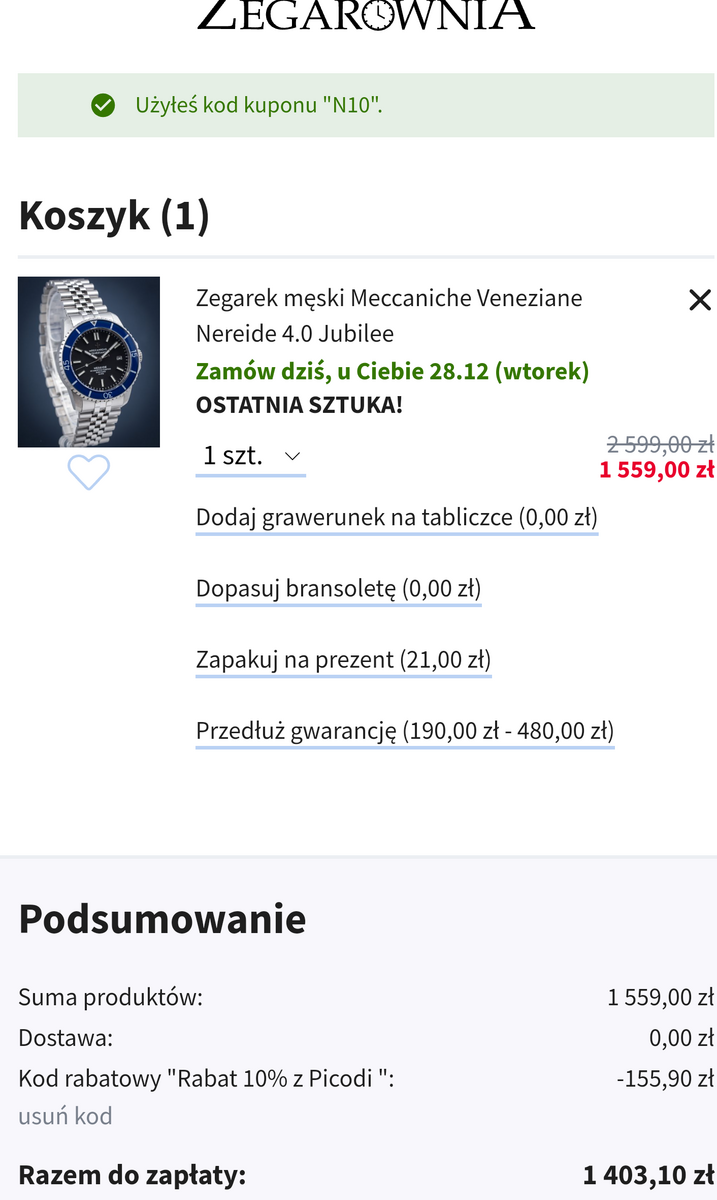Click the crossed-out price 2 599,00 zł

[x=660, y=445]
